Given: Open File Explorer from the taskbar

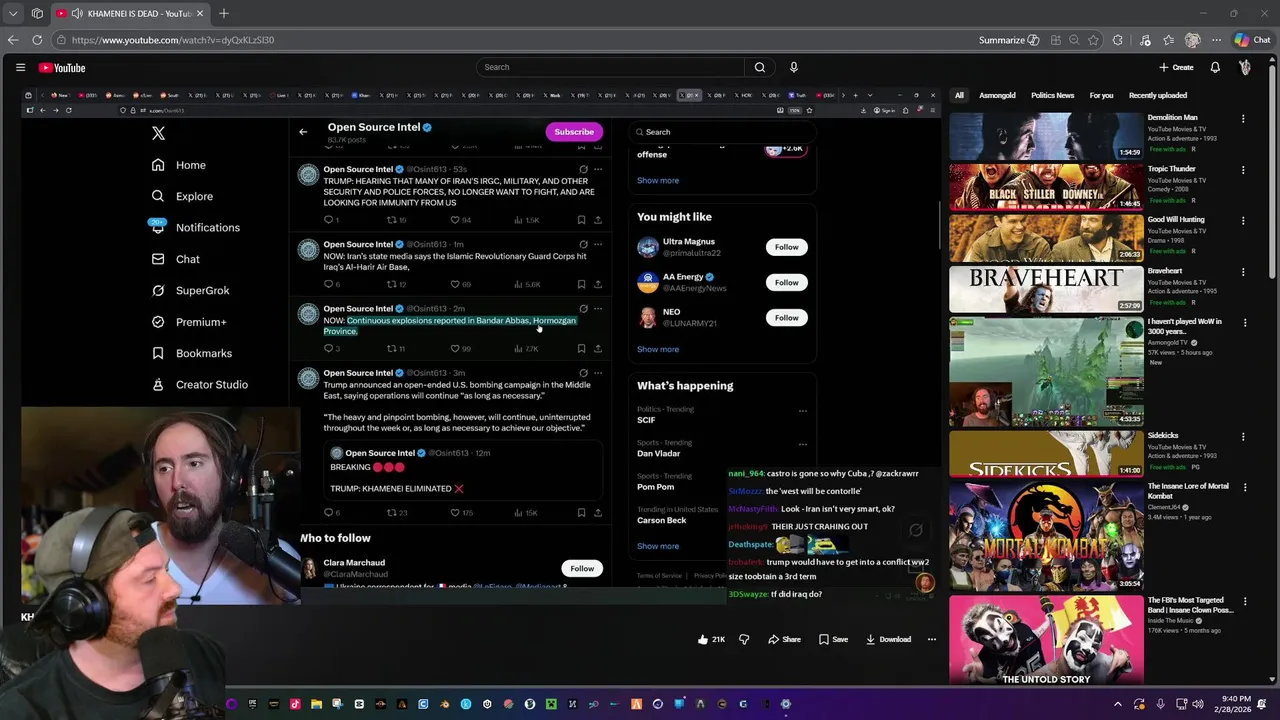Looking at the screenshot, I should [316, 704].
